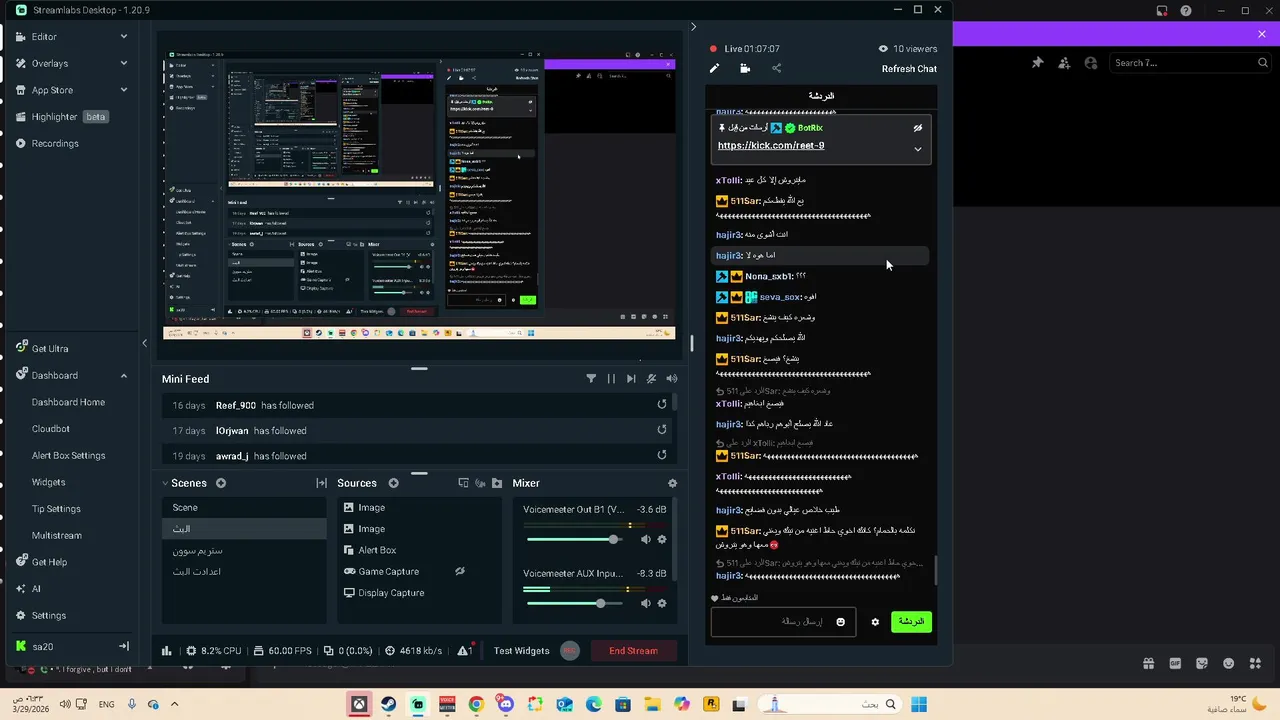Open Mixer advanced audio settings gear
Screen dimensions: 1280x720
point(672,483)
